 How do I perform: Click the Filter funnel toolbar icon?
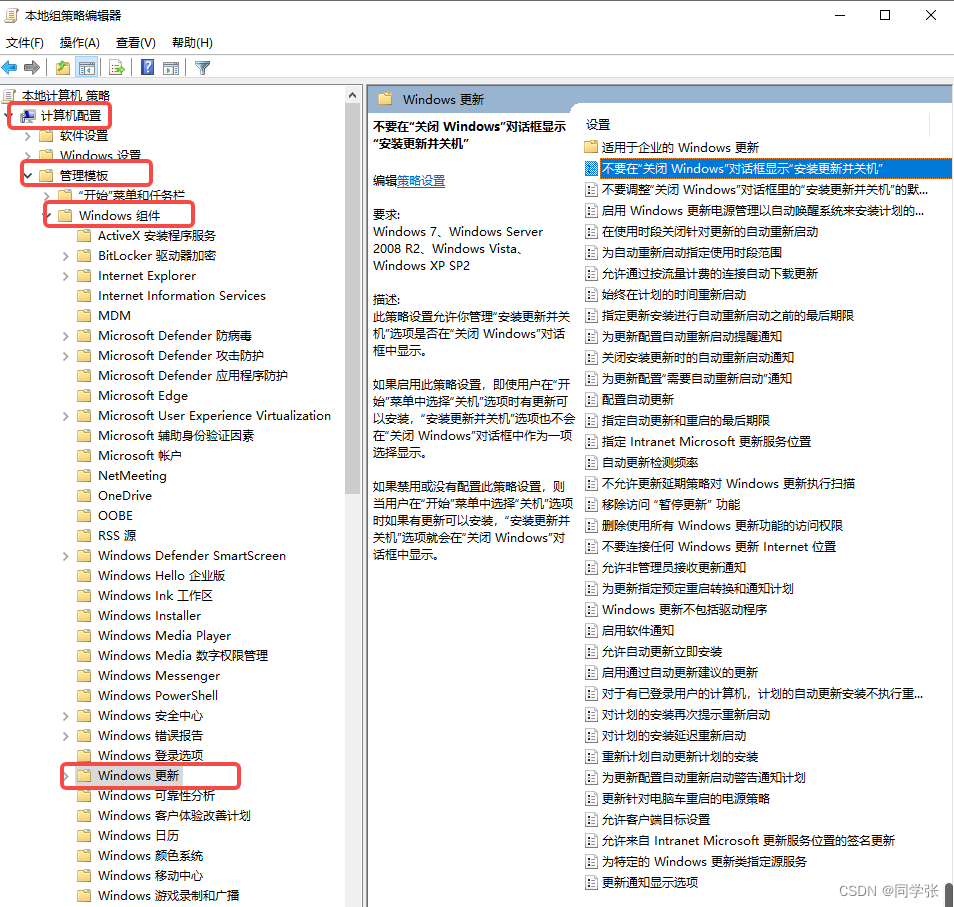tap(203, 68)
